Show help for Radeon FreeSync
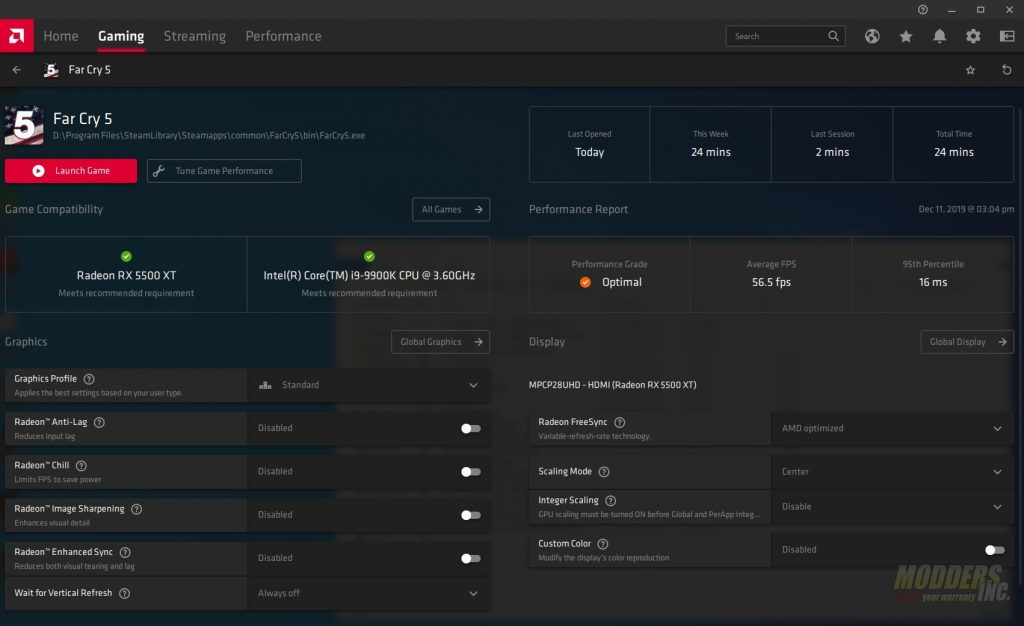Viewport: 1024px width, 626px height. 620,422
